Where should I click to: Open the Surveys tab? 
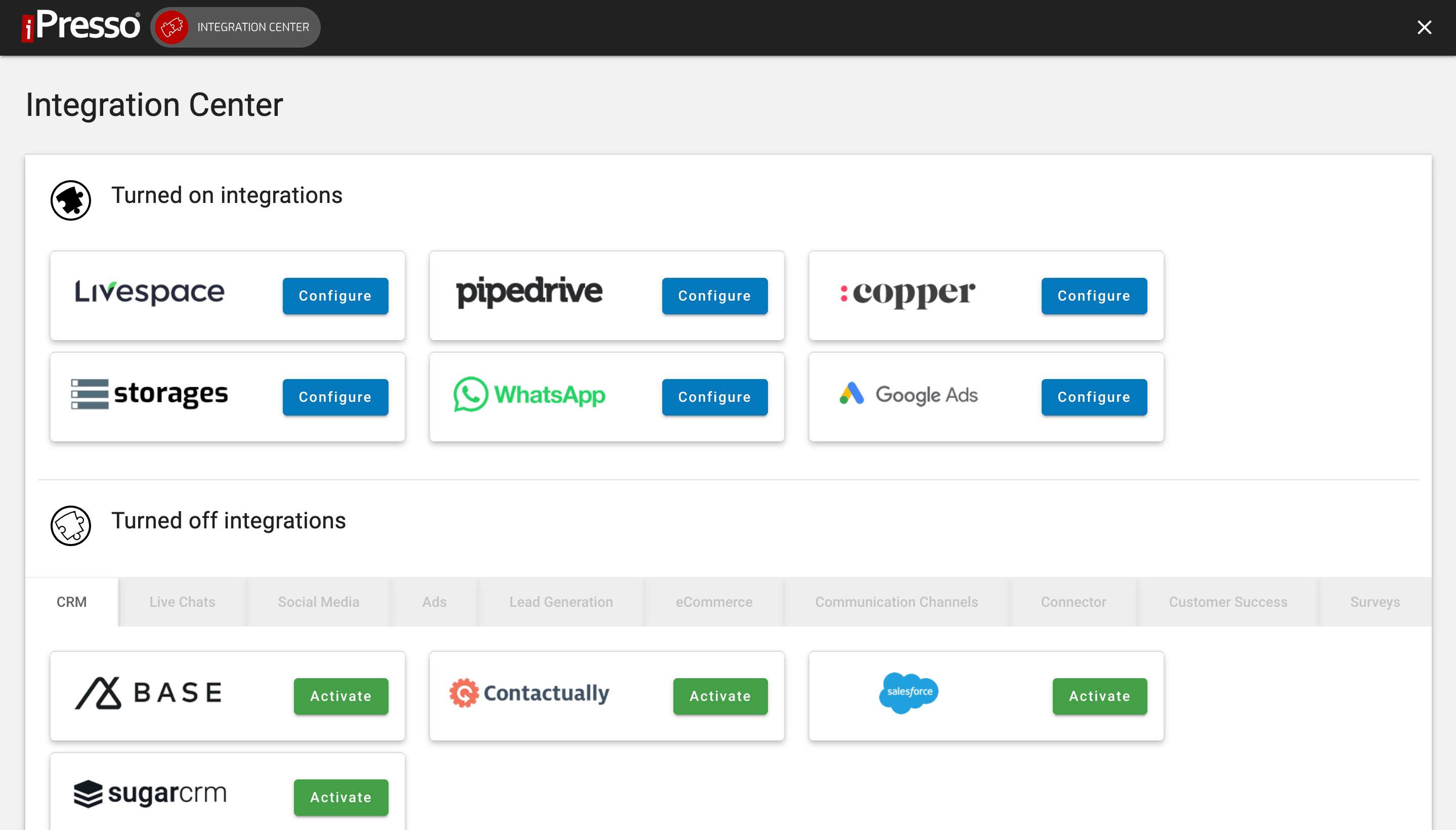tap(1375, 601)
